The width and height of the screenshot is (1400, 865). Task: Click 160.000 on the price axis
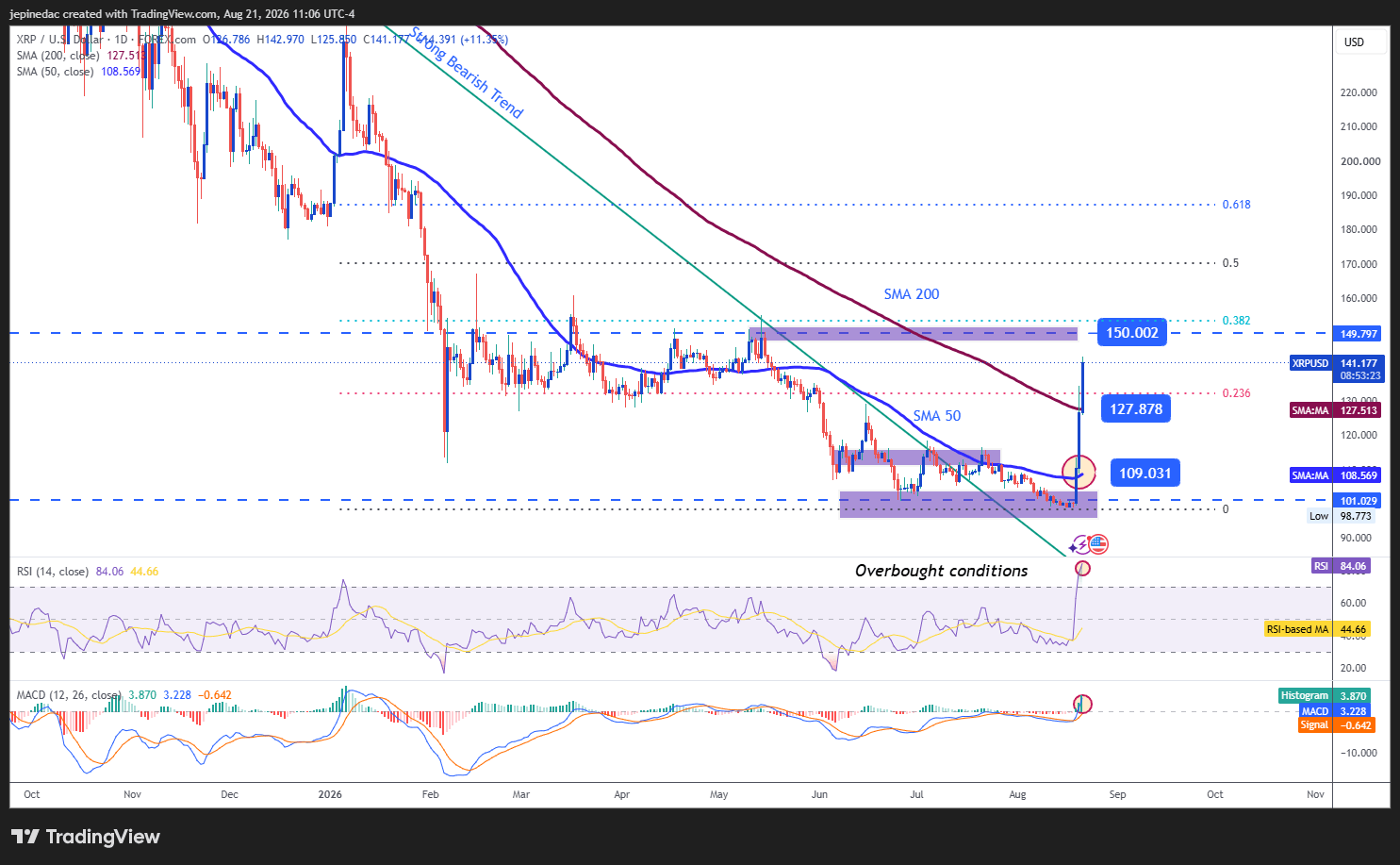pos(1359,298)
